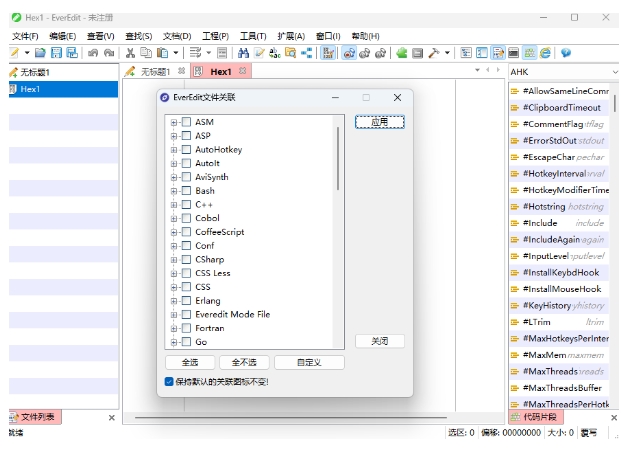Toggle the green code snippets grid icon
Image resolution: width=621 pixels, height=450 pixels.
tap(530, 53)
